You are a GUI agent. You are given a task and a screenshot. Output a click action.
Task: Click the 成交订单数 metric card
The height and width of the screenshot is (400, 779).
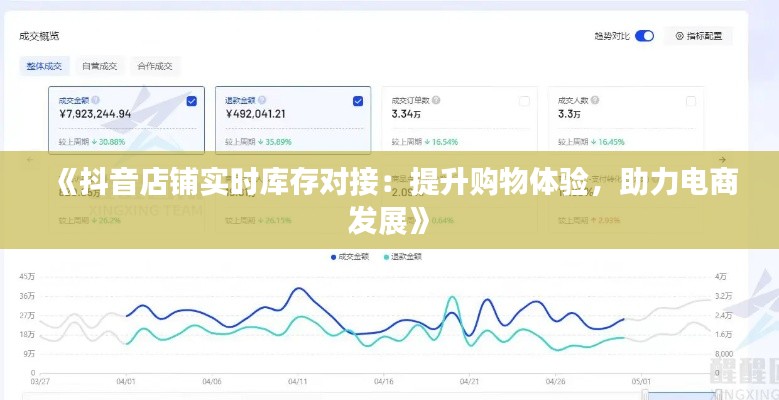pyautogui.click(x=459, y=119)
